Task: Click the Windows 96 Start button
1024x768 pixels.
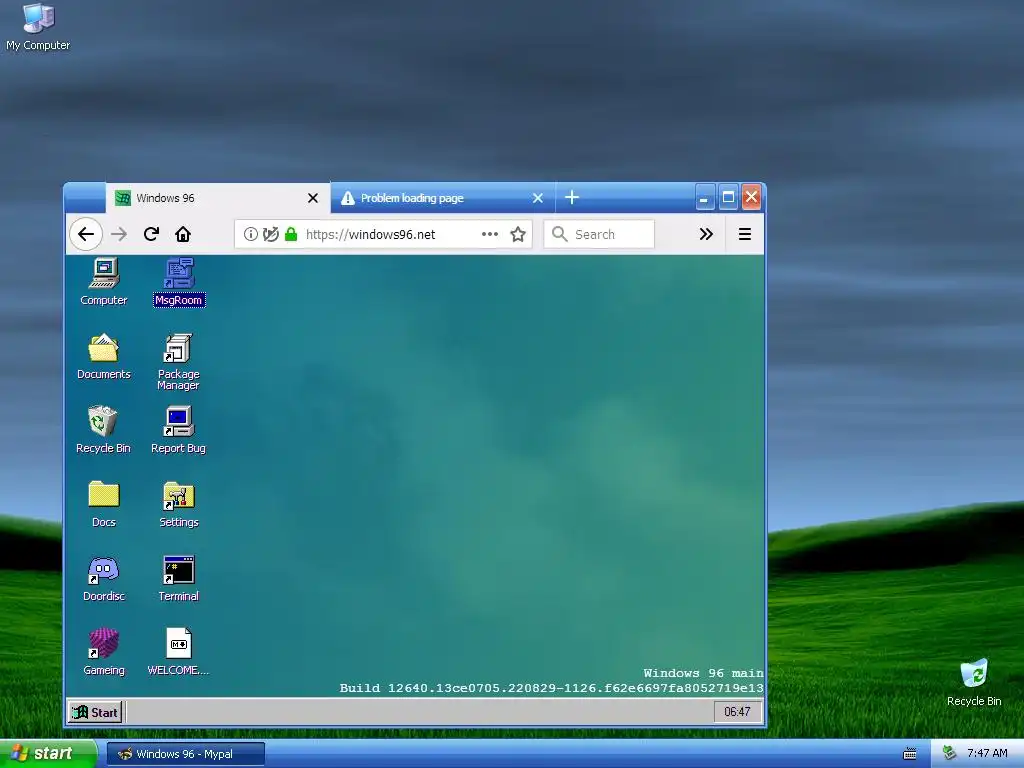Action: click(x=95, y=712)
